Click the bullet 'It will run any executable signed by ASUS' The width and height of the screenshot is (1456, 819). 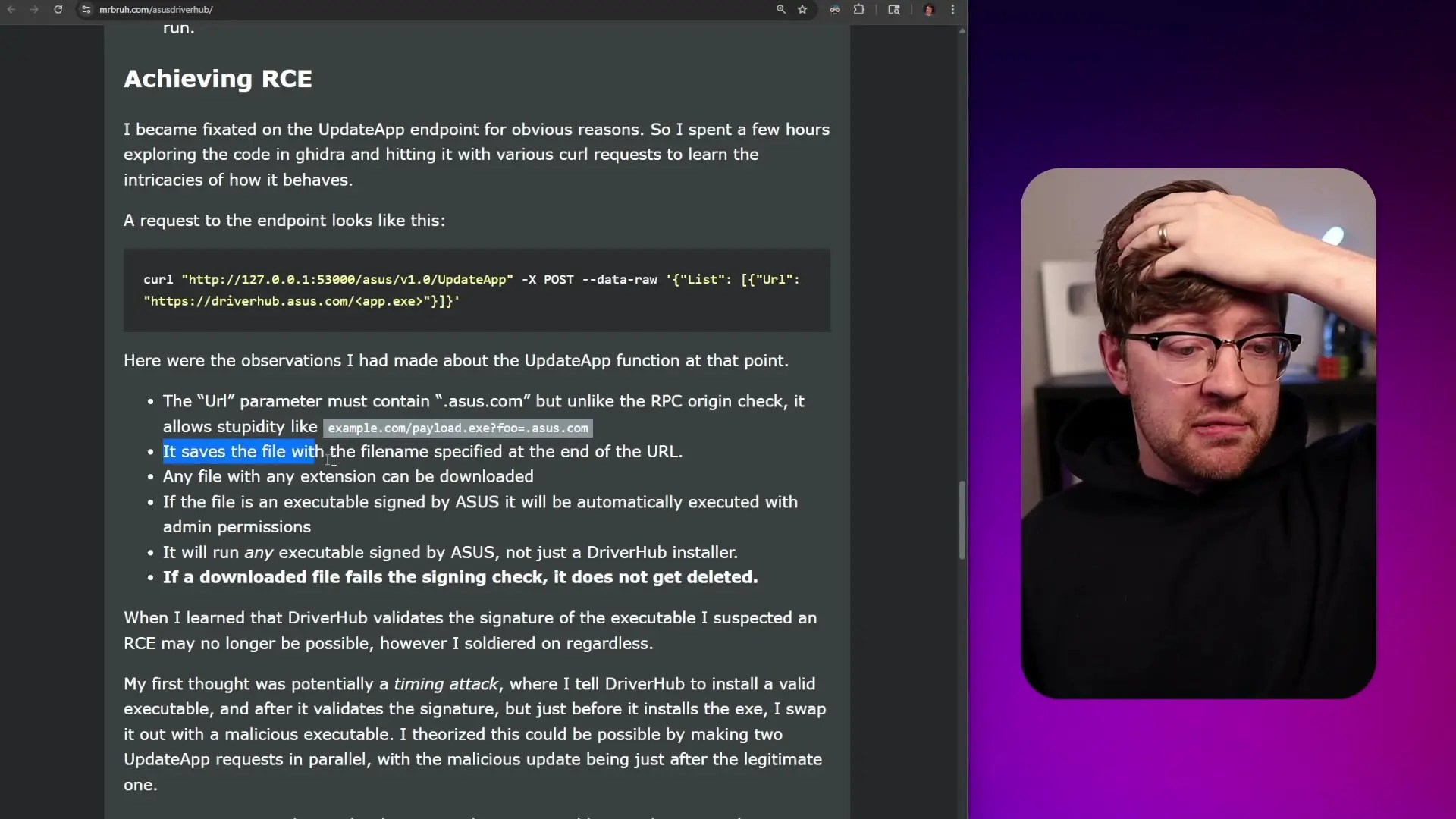pos(450,553)
